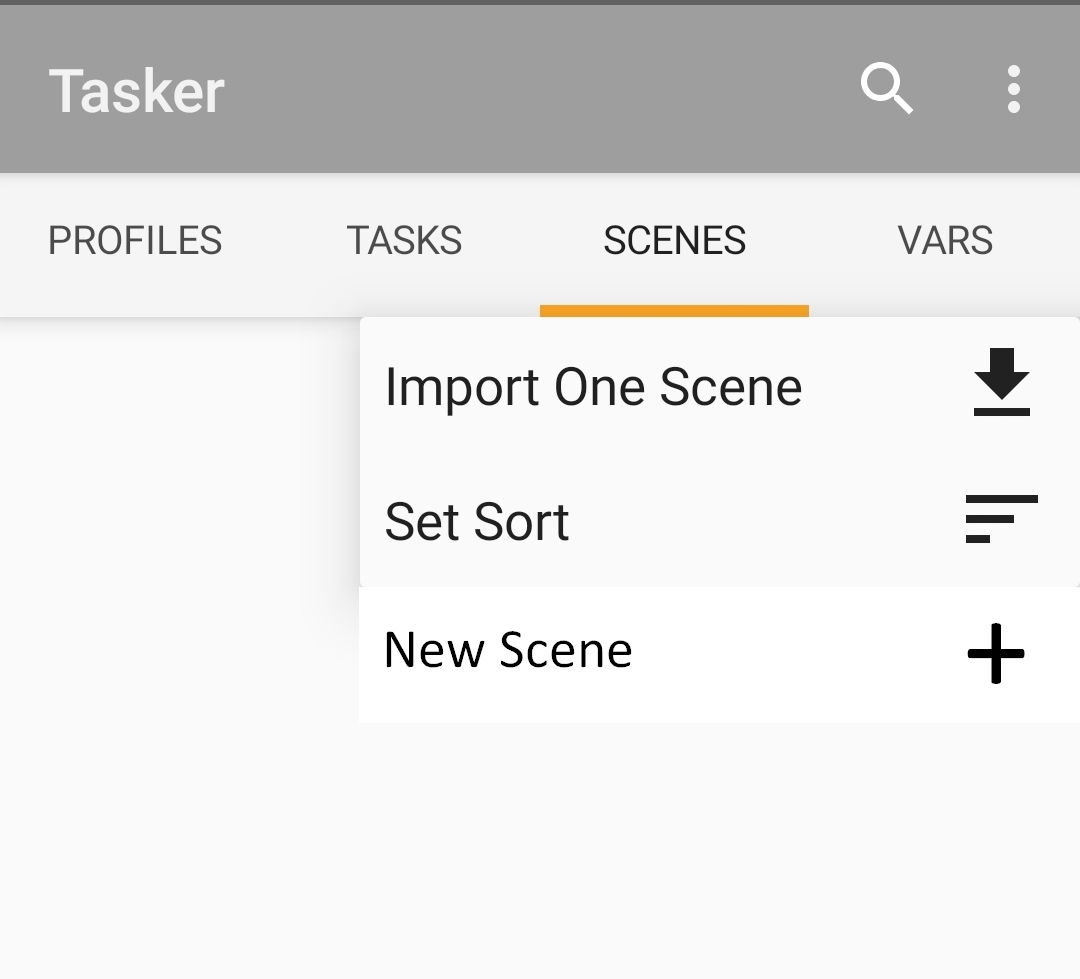
Task: Click the download arrow import icon
Action: pos(1001,383)
